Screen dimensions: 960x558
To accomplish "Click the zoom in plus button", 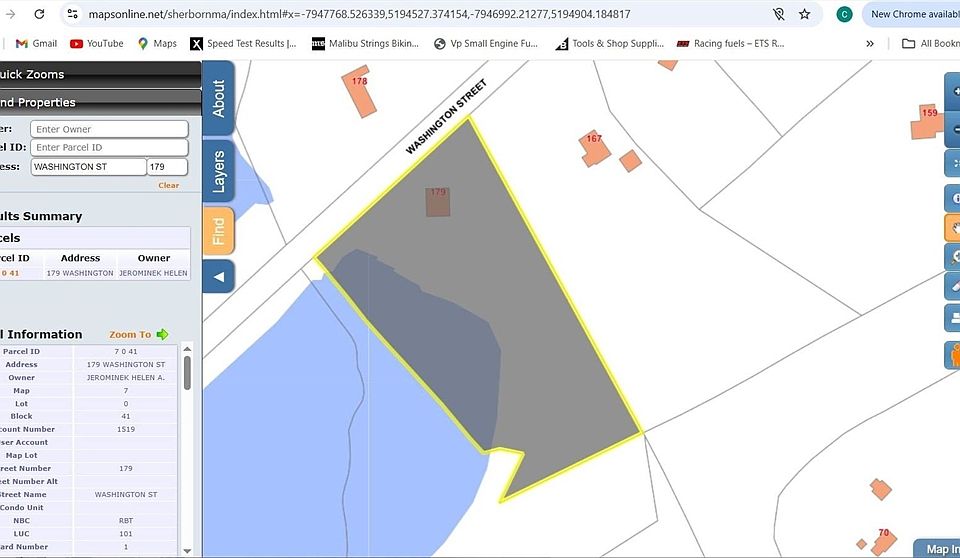I will tap(954, 92).
